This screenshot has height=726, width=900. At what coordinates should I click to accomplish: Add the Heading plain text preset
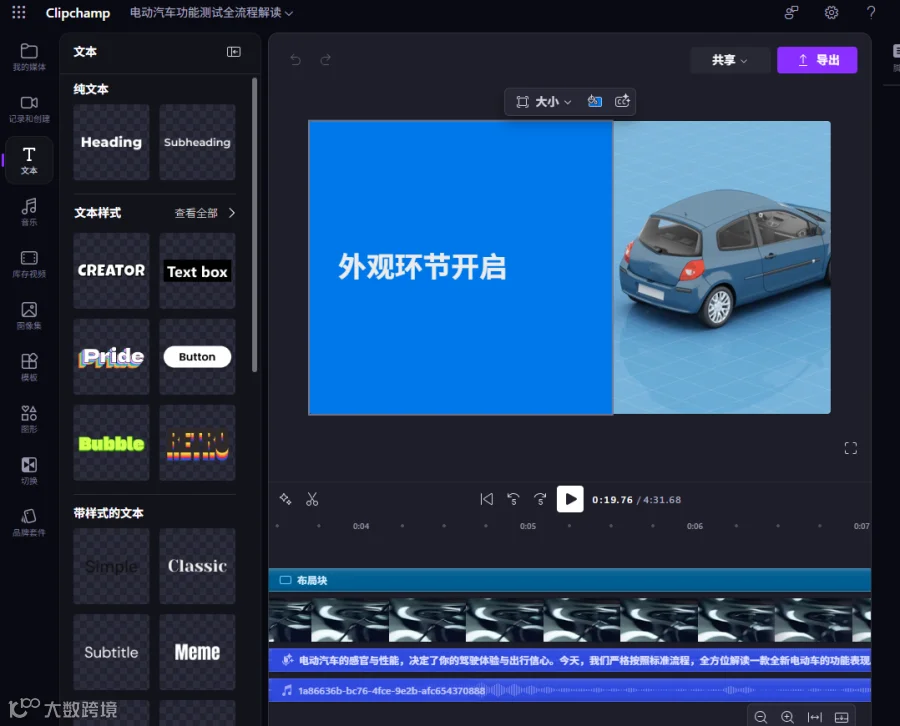[x=111, y=142]
